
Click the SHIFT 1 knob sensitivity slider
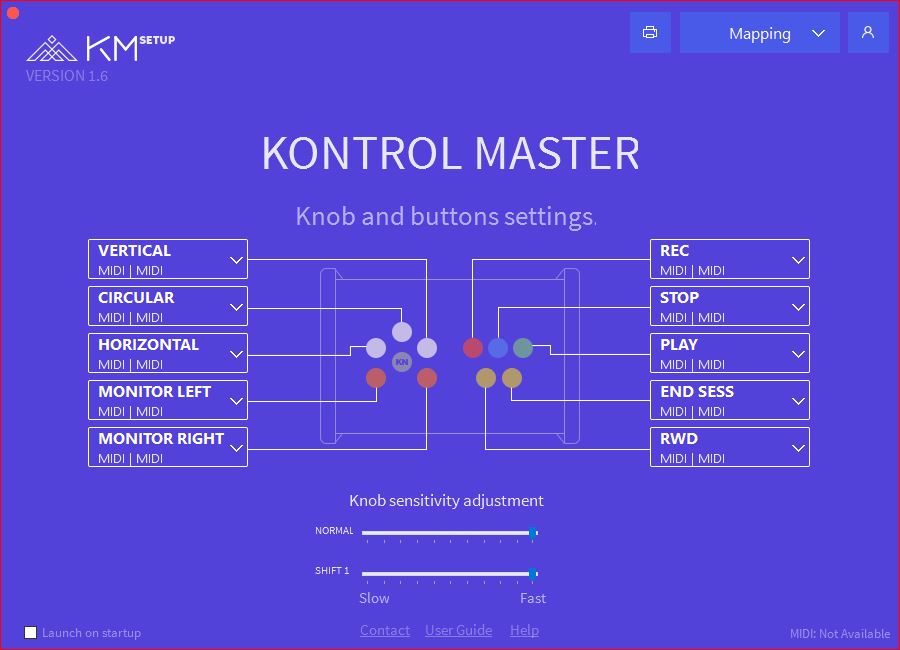coord(449,573)
